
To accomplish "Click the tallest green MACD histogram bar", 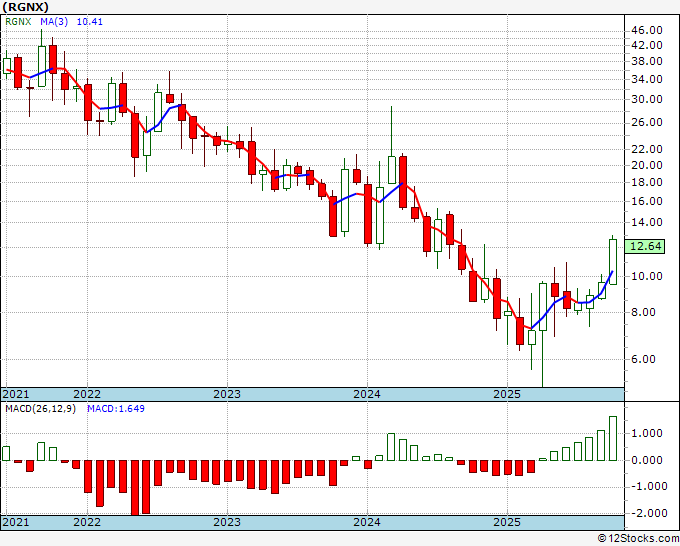I will coord(613,438).
